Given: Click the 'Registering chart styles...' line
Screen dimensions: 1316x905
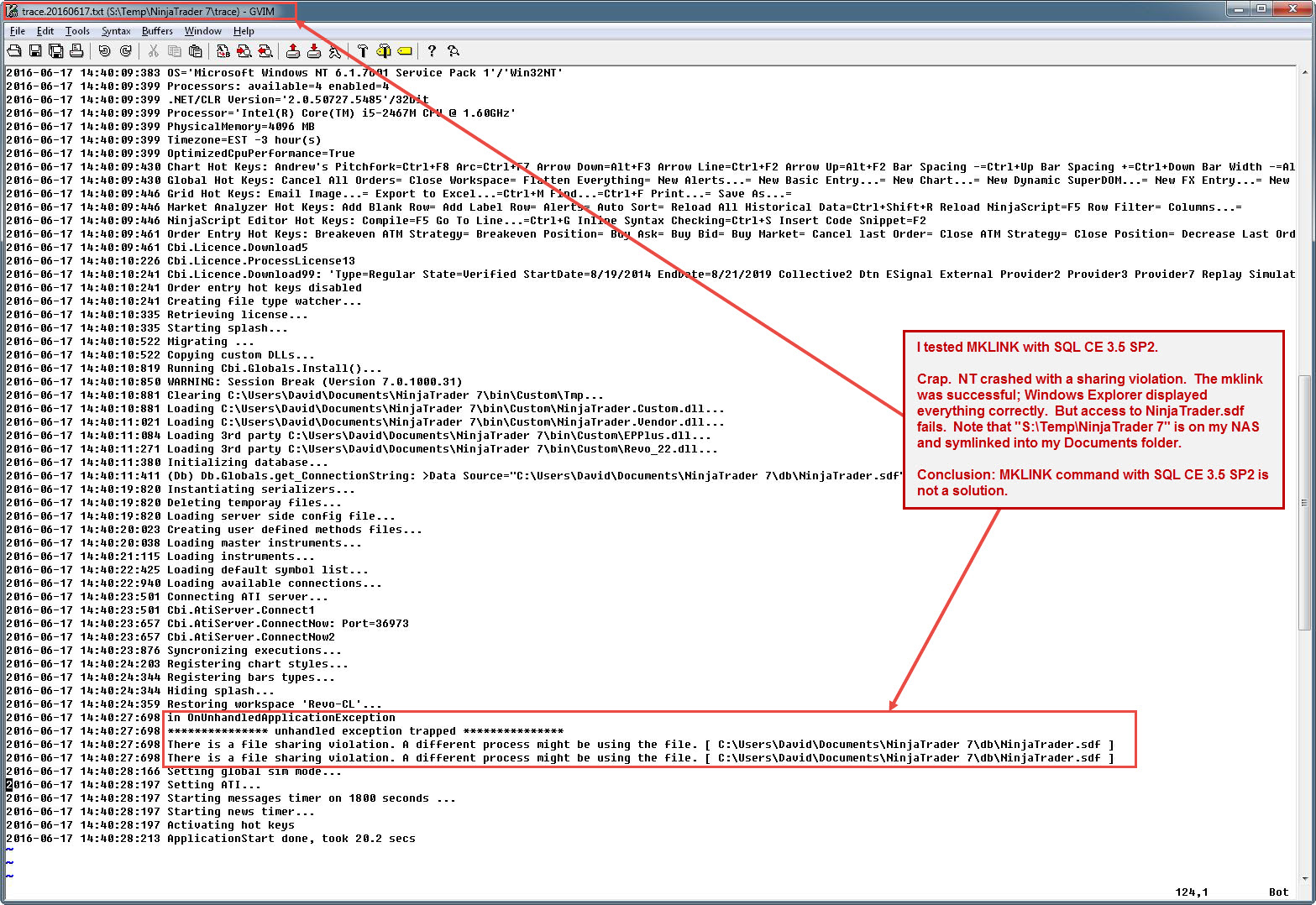Looking at the screenshot, I should 177,664.
